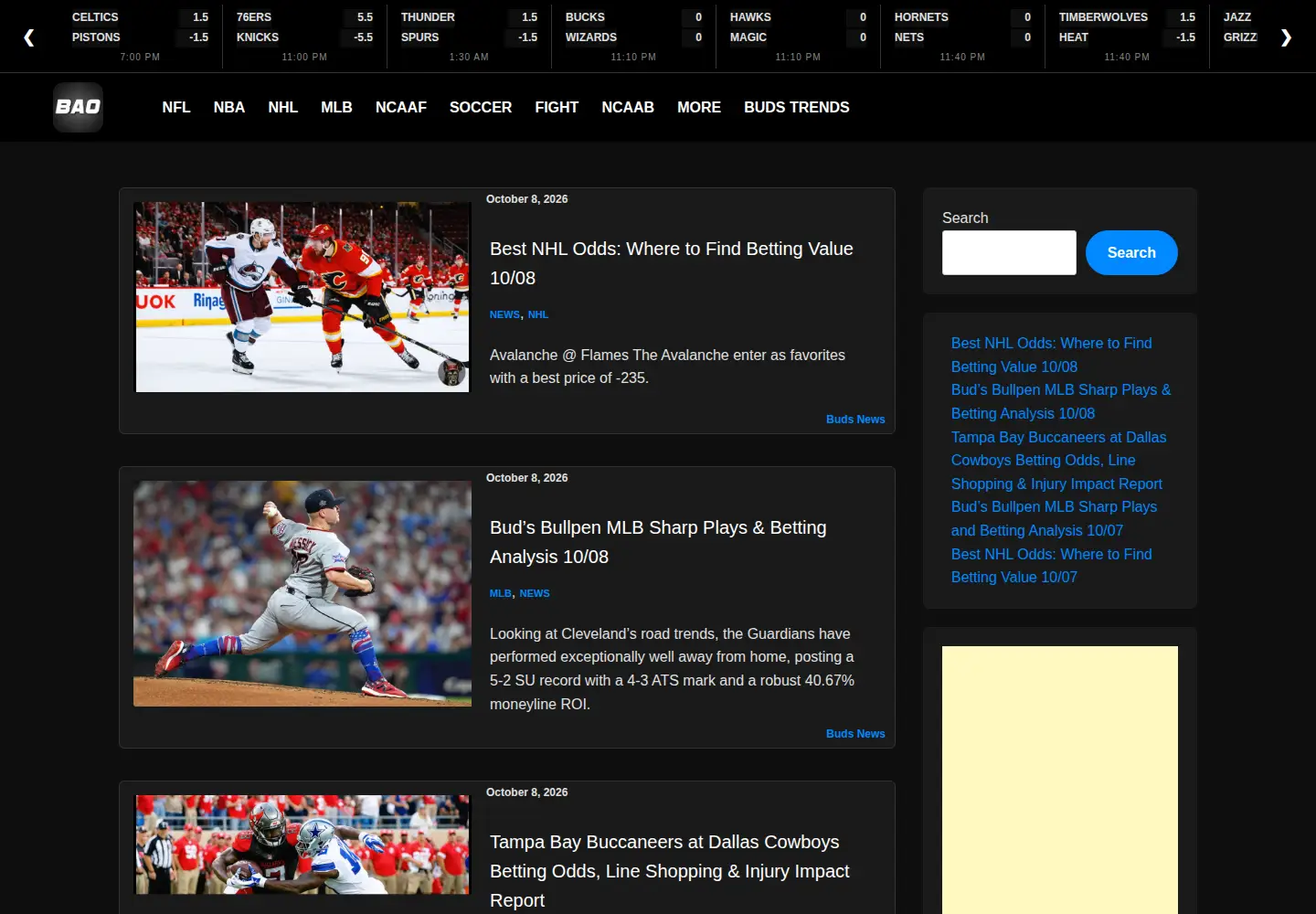
Task: Select NEWS tag under Bud's Bullpen article
Action: click(x=535, y=593)
